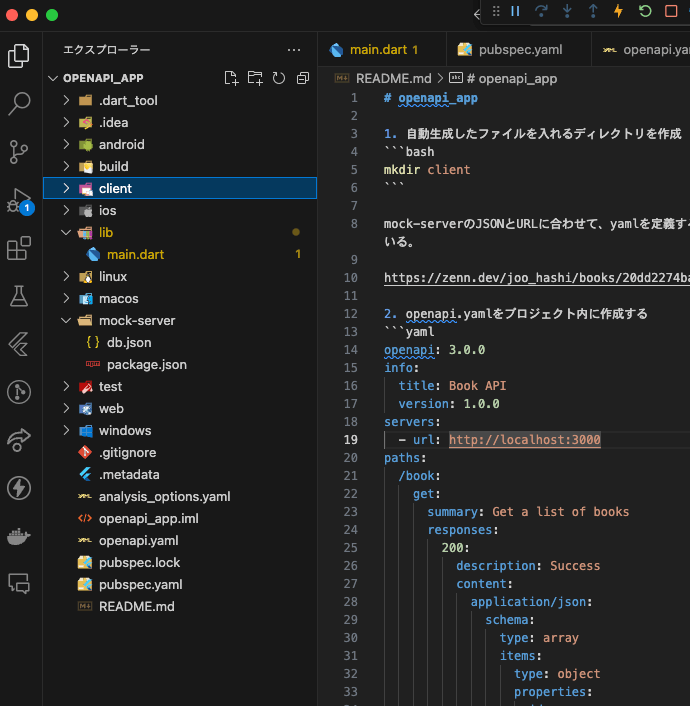Switch to the pubspec.yaml editor tab
Image resolution: width=690 pixels, height=706 pixels.
pos(518,50)
